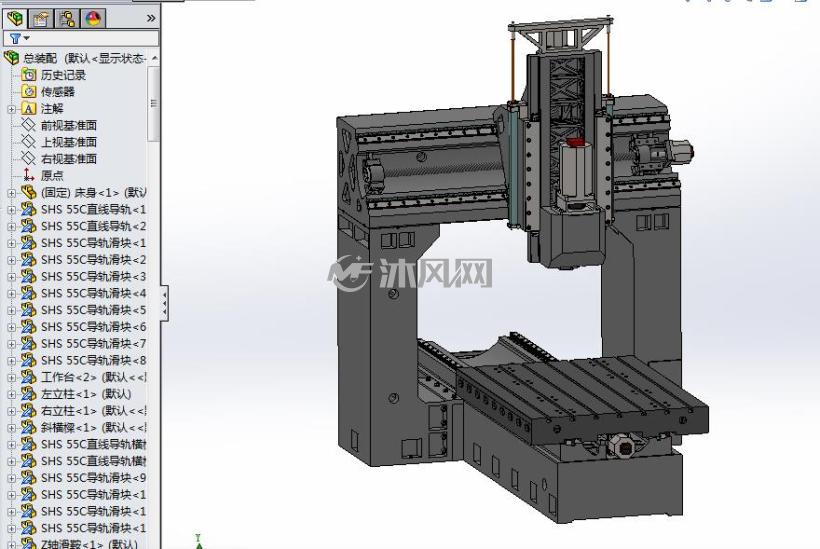Screen dimensions: 820x549
Task: Select the SHS 55C导轨滑块<5 label
Action: [94, 310]
